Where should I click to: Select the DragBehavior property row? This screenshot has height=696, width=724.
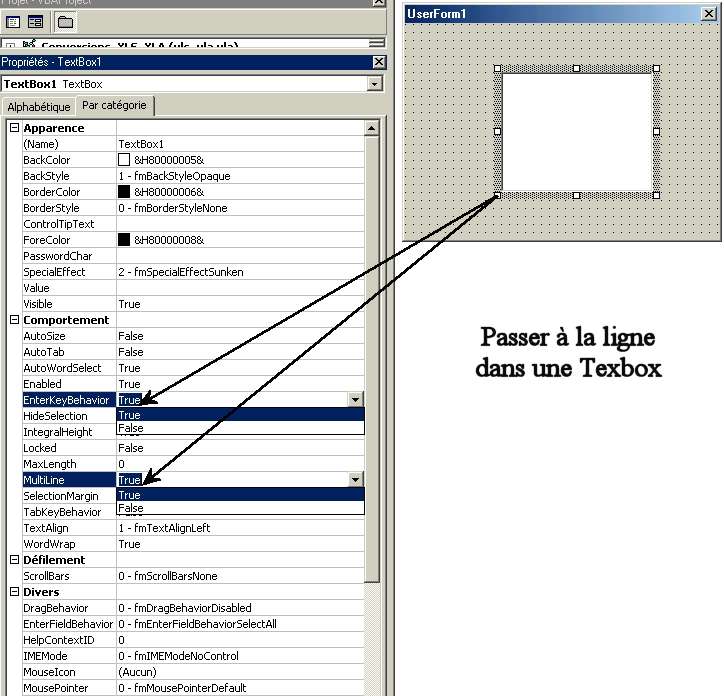point(193,608)
